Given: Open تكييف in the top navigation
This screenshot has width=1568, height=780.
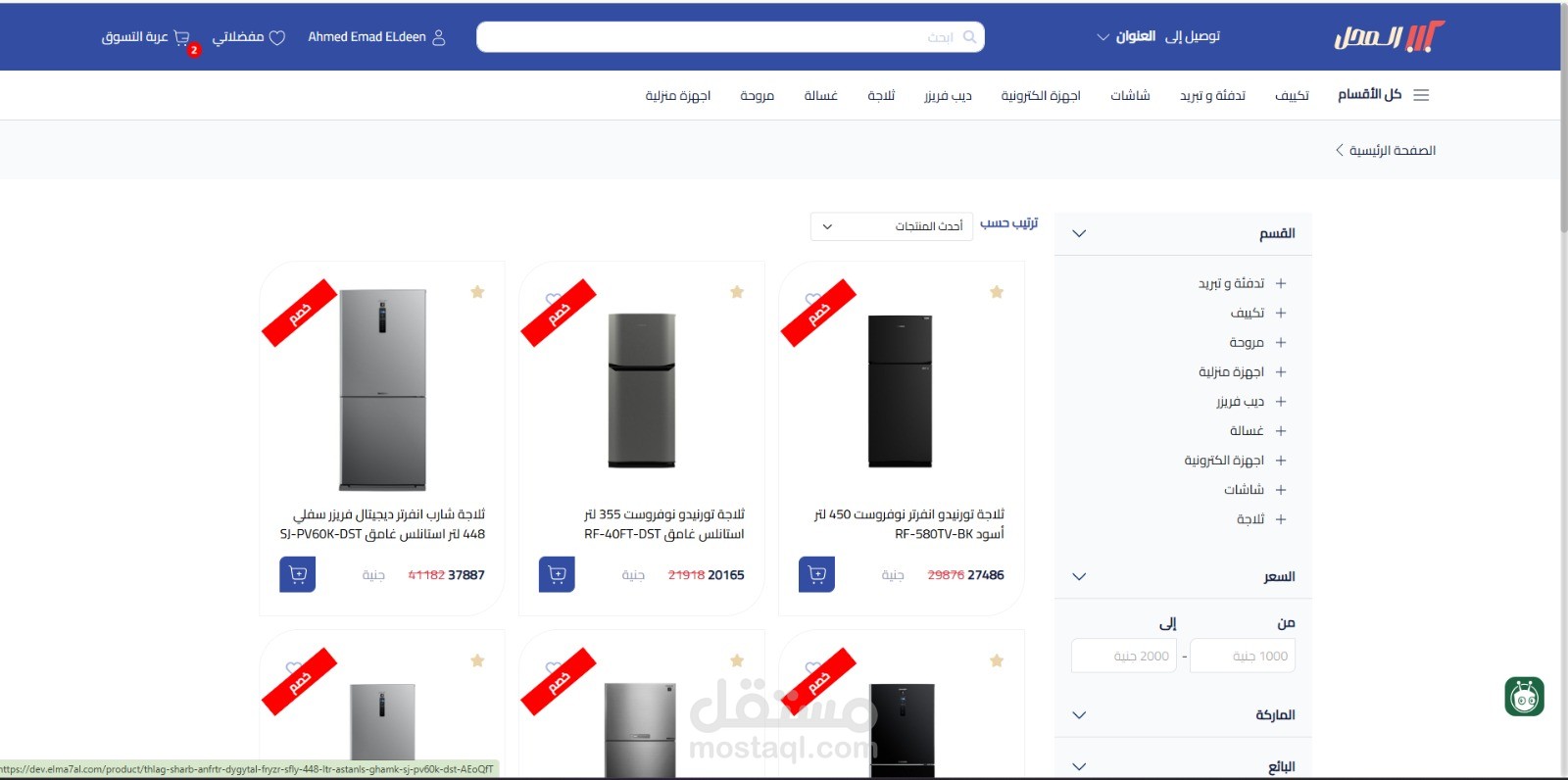Looking at the screenshot, I should [x=1292, y=95].
